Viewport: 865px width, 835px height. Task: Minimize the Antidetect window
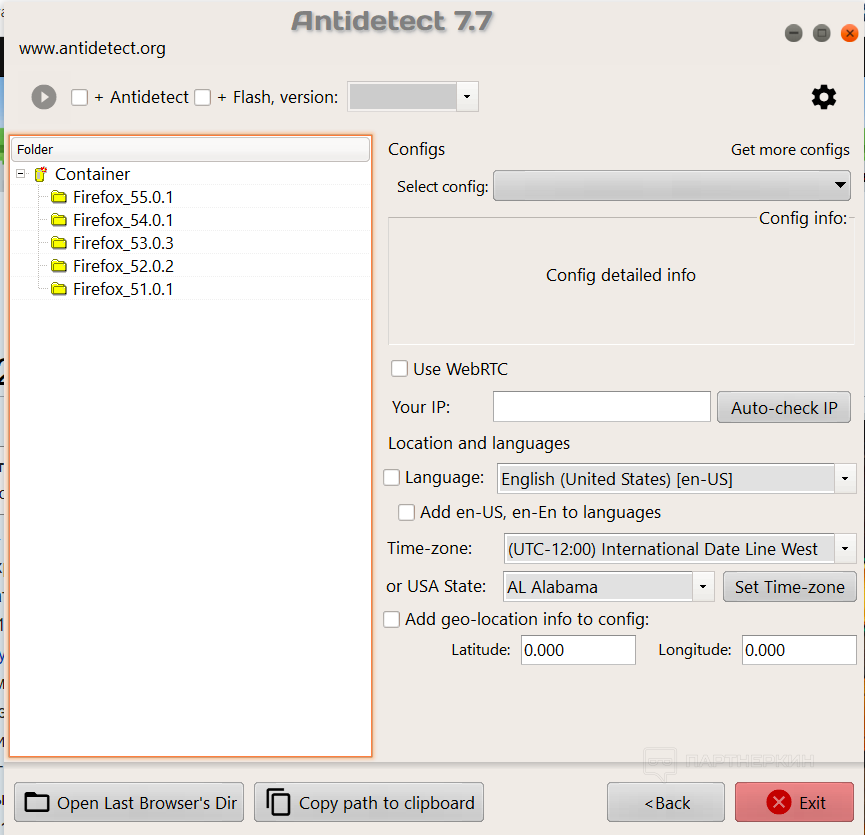(793, 34)
